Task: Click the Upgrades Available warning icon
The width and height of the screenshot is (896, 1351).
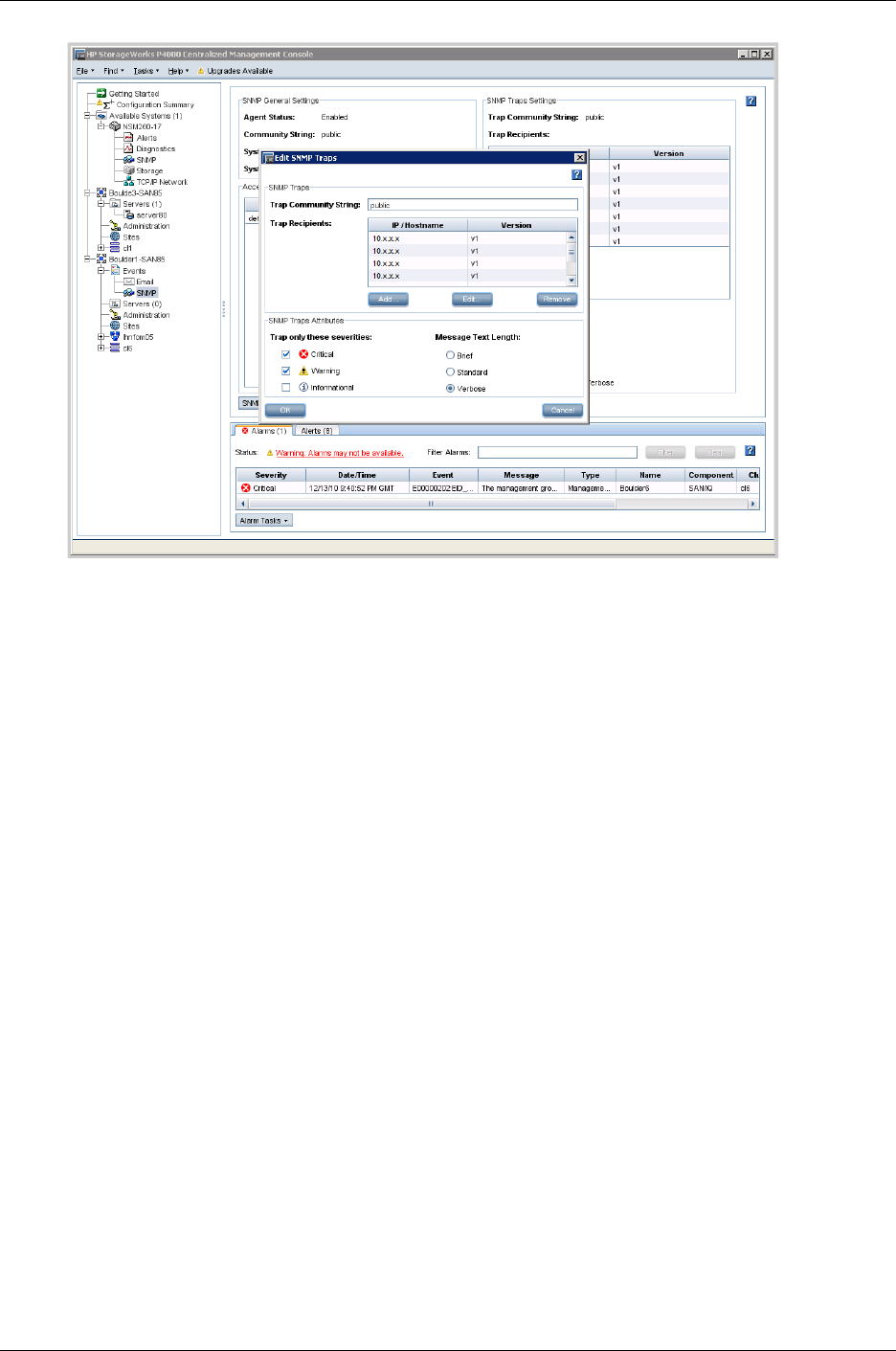Action: coord(201,71)
